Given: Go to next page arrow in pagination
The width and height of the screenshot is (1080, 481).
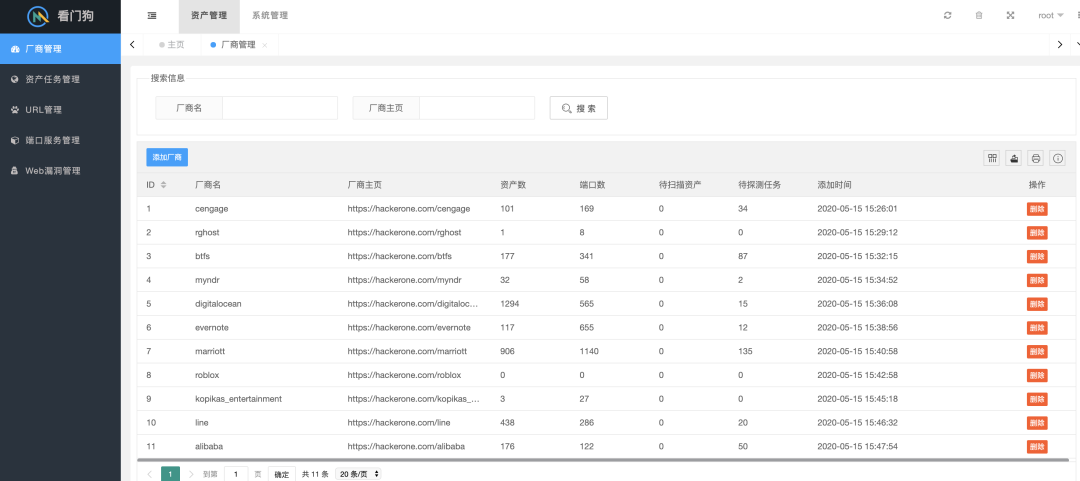Looking at the screenshot, I should point(191,474).
